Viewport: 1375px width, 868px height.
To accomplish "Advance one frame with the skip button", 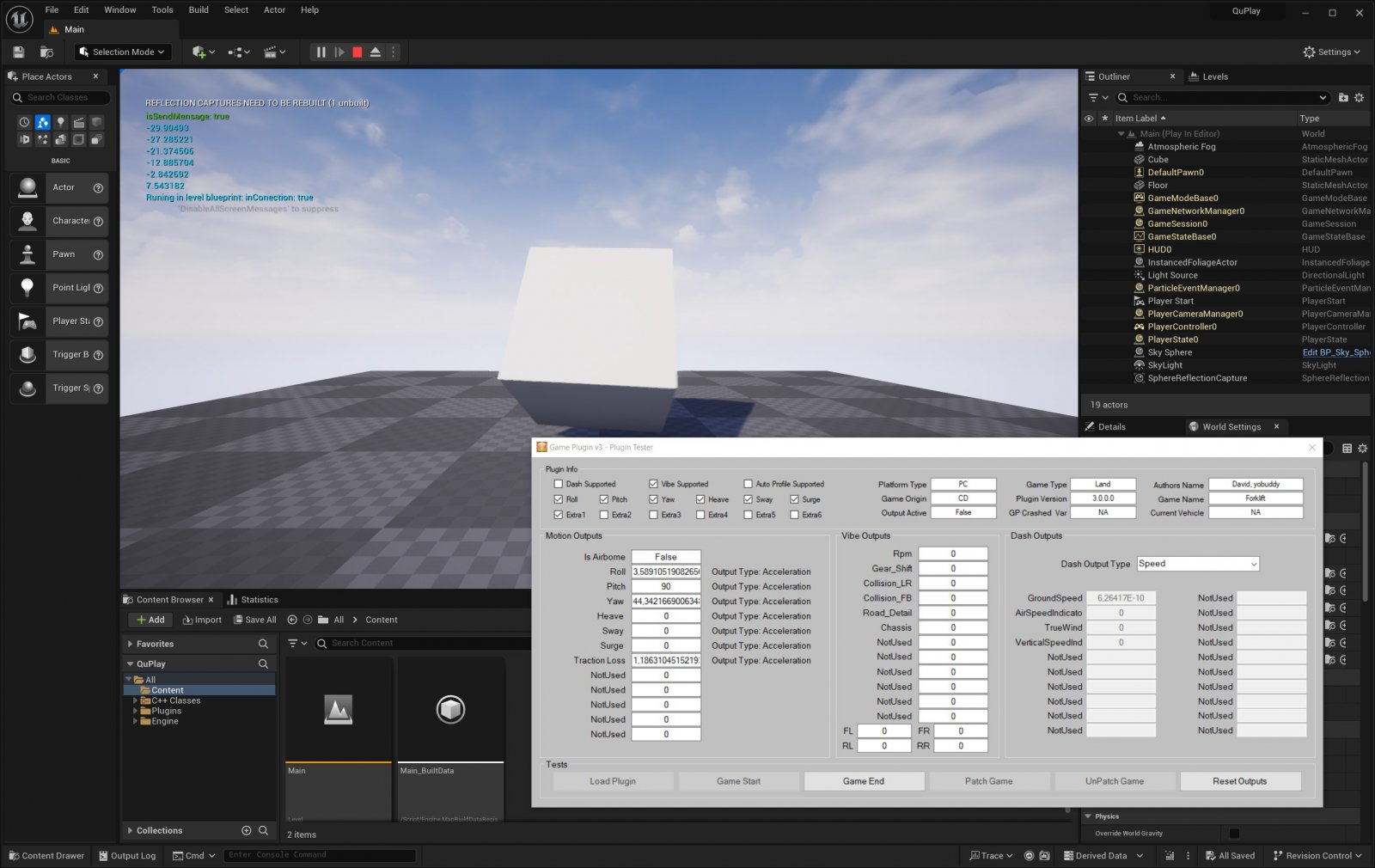I will click(x=339, y=52).
